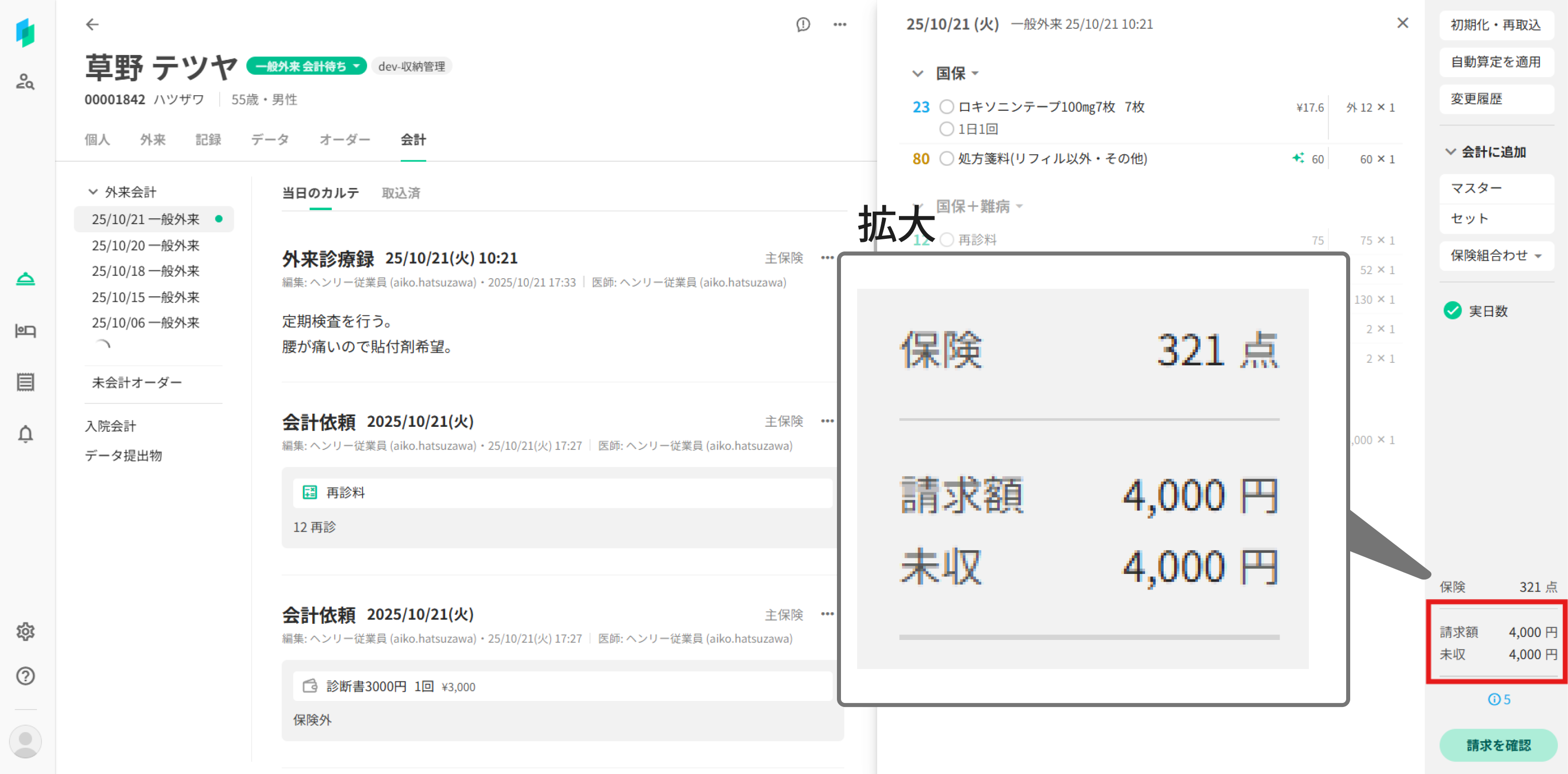
Task: Open the patient search sidebar icon
Action: pos(25,82)
